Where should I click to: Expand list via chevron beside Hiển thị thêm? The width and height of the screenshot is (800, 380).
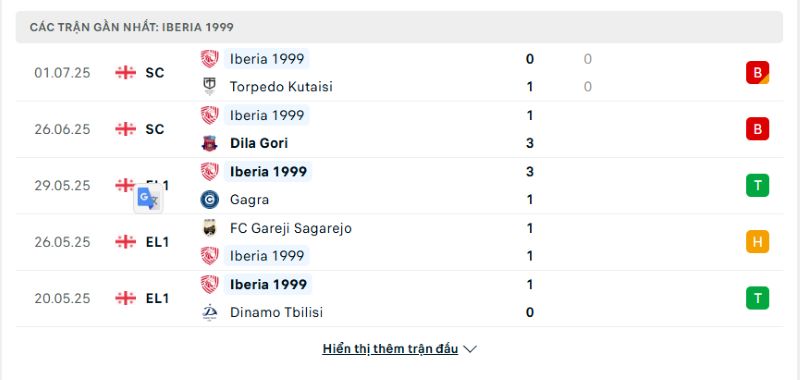coord(470,349)
